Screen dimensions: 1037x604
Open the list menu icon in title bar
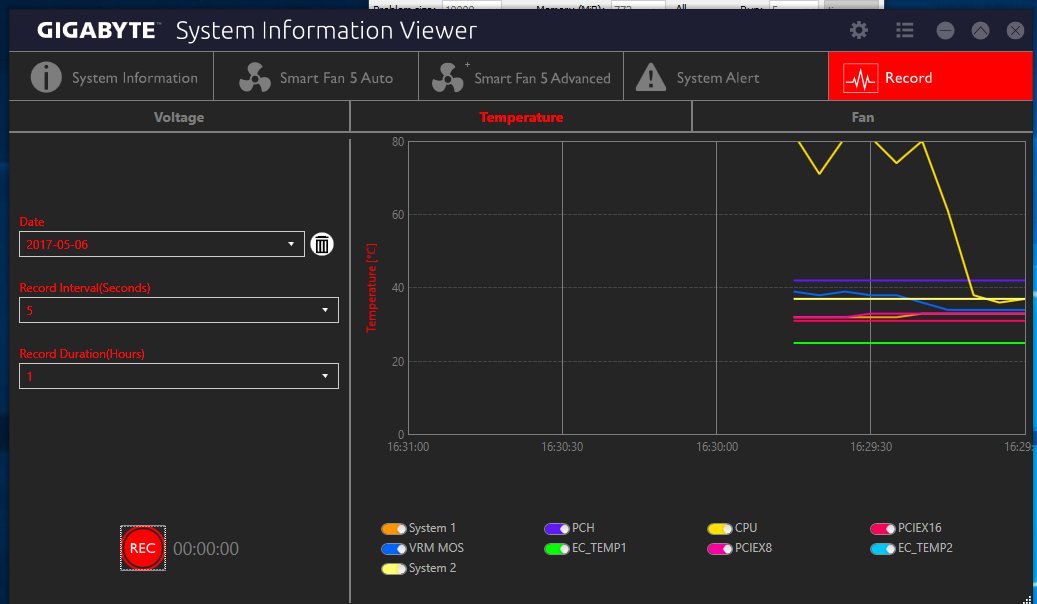904,31
